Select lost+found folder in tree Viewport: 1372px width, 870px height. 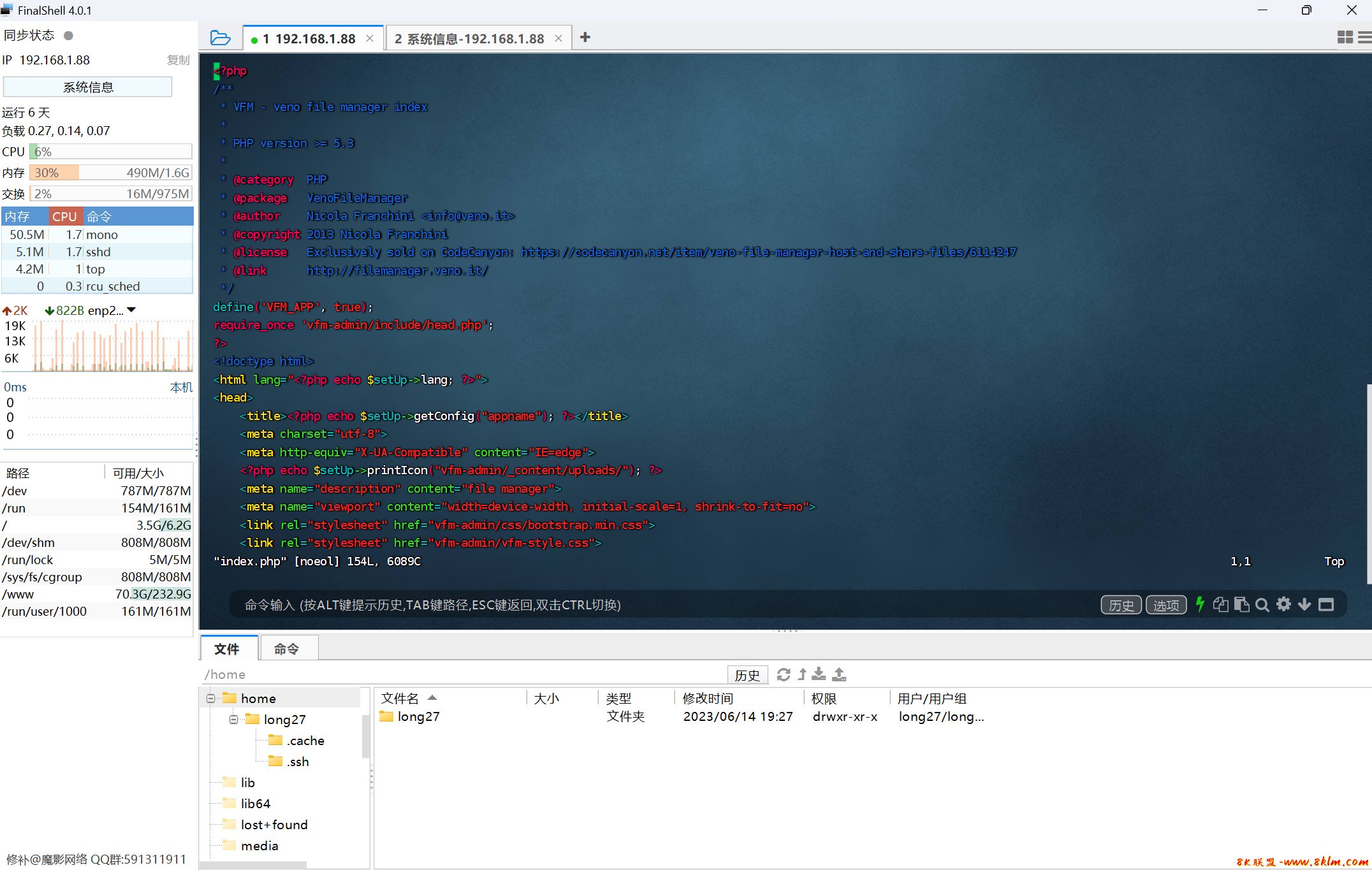(265, 825)
